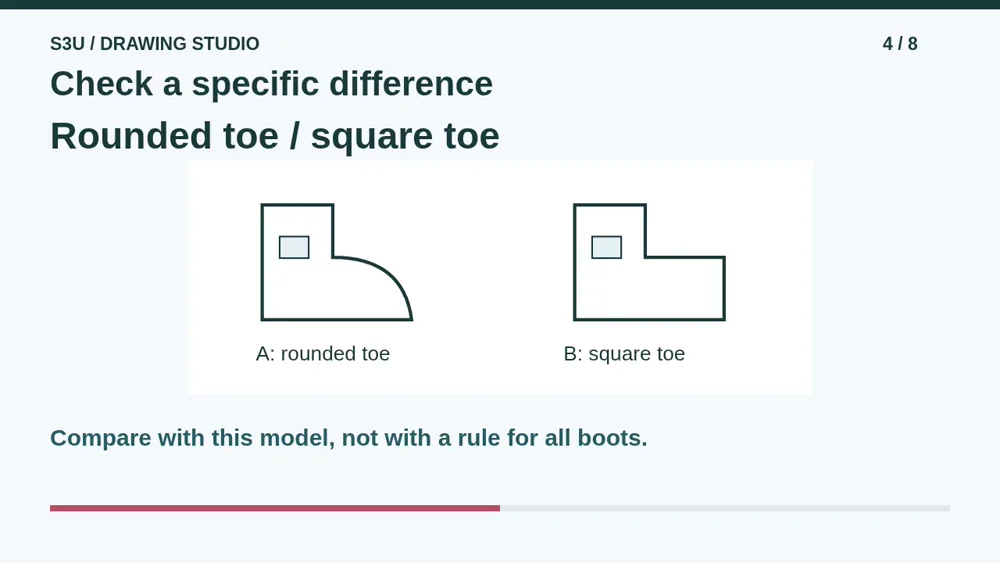Click 'Rounded toe / square toe' heading
1000x563 pixels.
tap(275, 136)
